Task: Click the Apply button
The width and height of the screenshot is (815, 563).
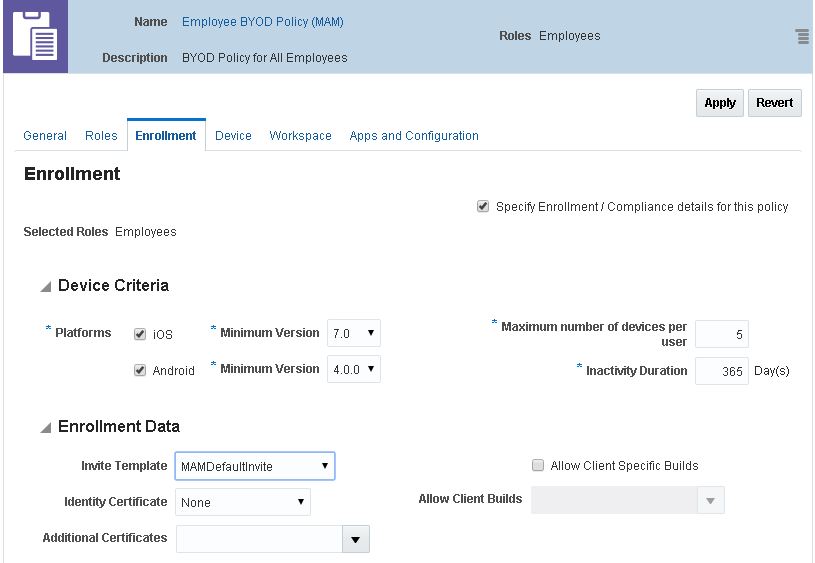Action: [x=720, y=103]
